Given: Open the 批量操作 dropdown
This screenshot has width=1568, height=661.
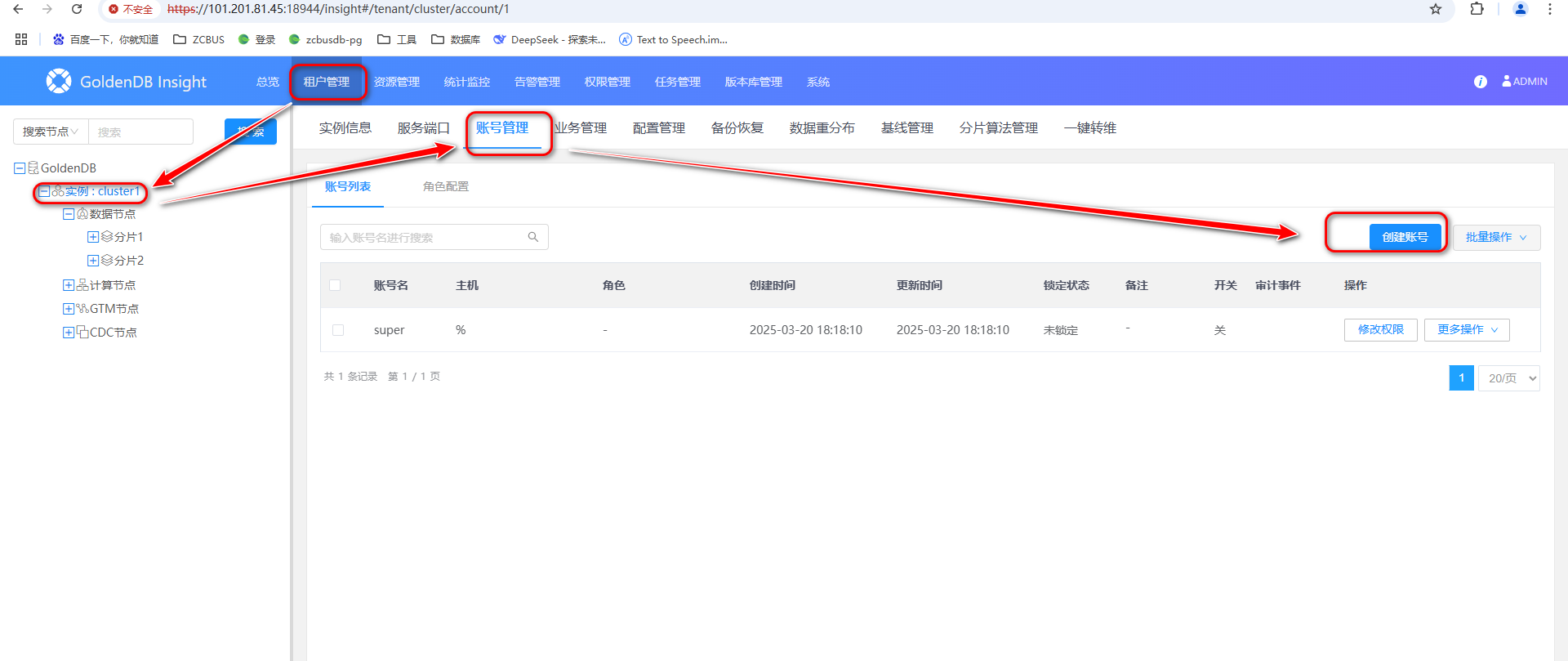Looking at the screenshot, I should click(x=1495, y=237).
